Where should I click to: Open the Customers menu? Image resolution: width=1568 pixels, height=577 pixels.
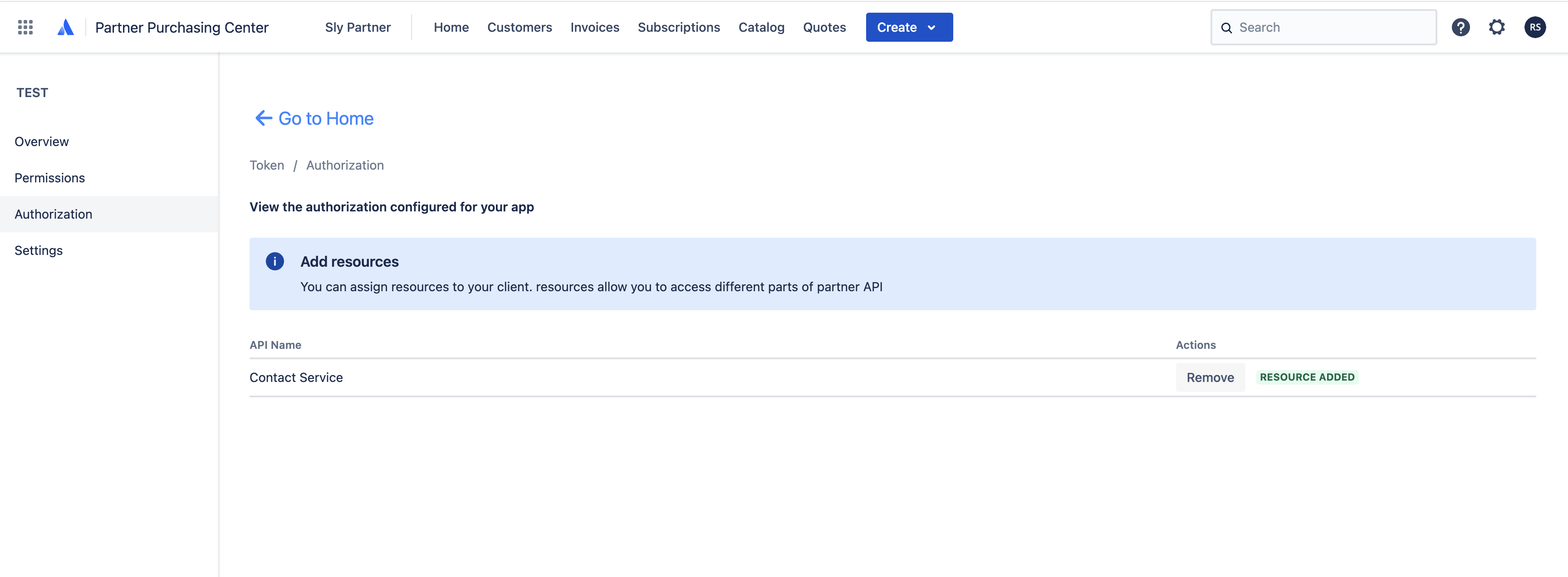coord(519,27)
